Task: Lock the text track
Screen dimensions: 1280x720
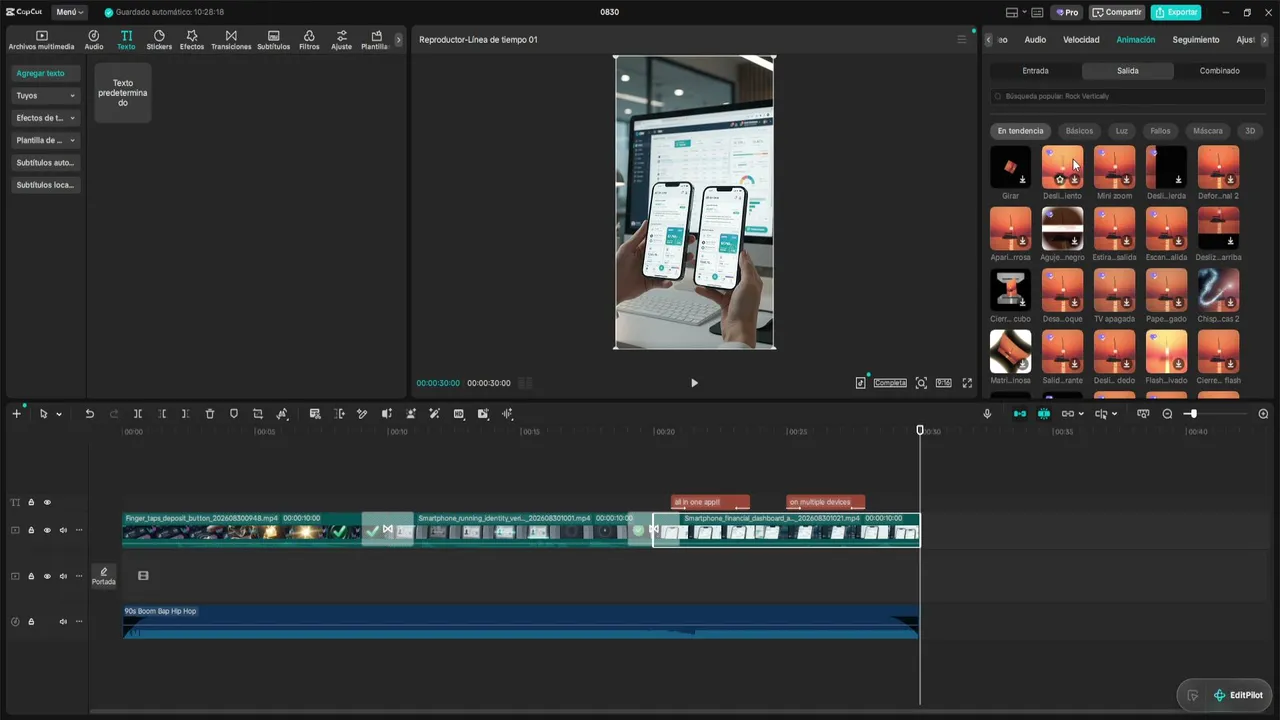Action: click(x=31, y=502)
